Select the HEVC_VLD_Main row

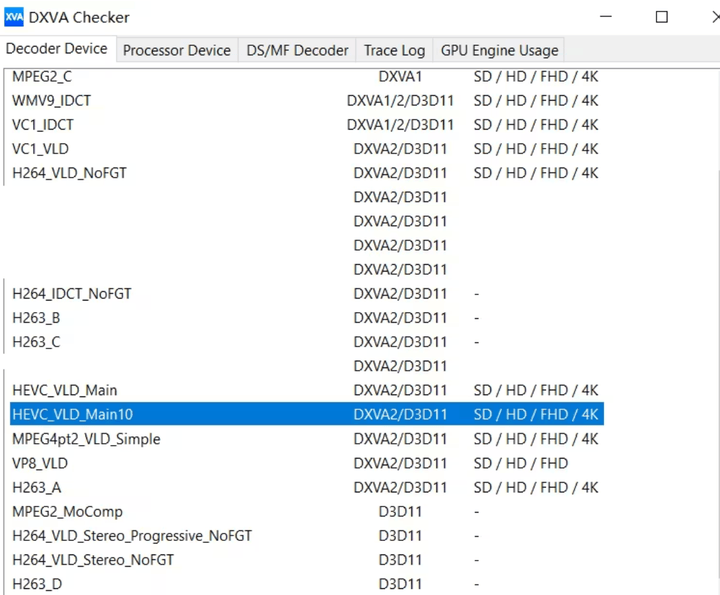pyautogui.click(x=307, y=390)
